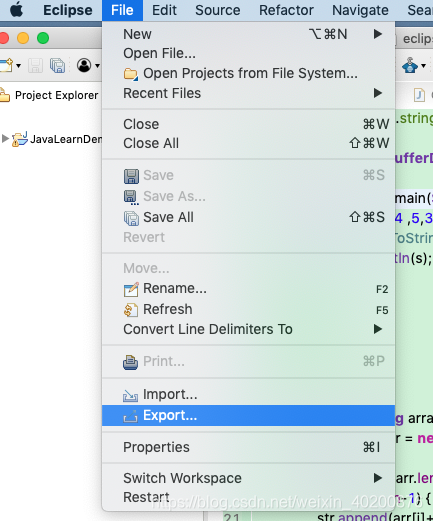Open the user profile dropdown arrow
433x521 pixels.
click(97, 66)
